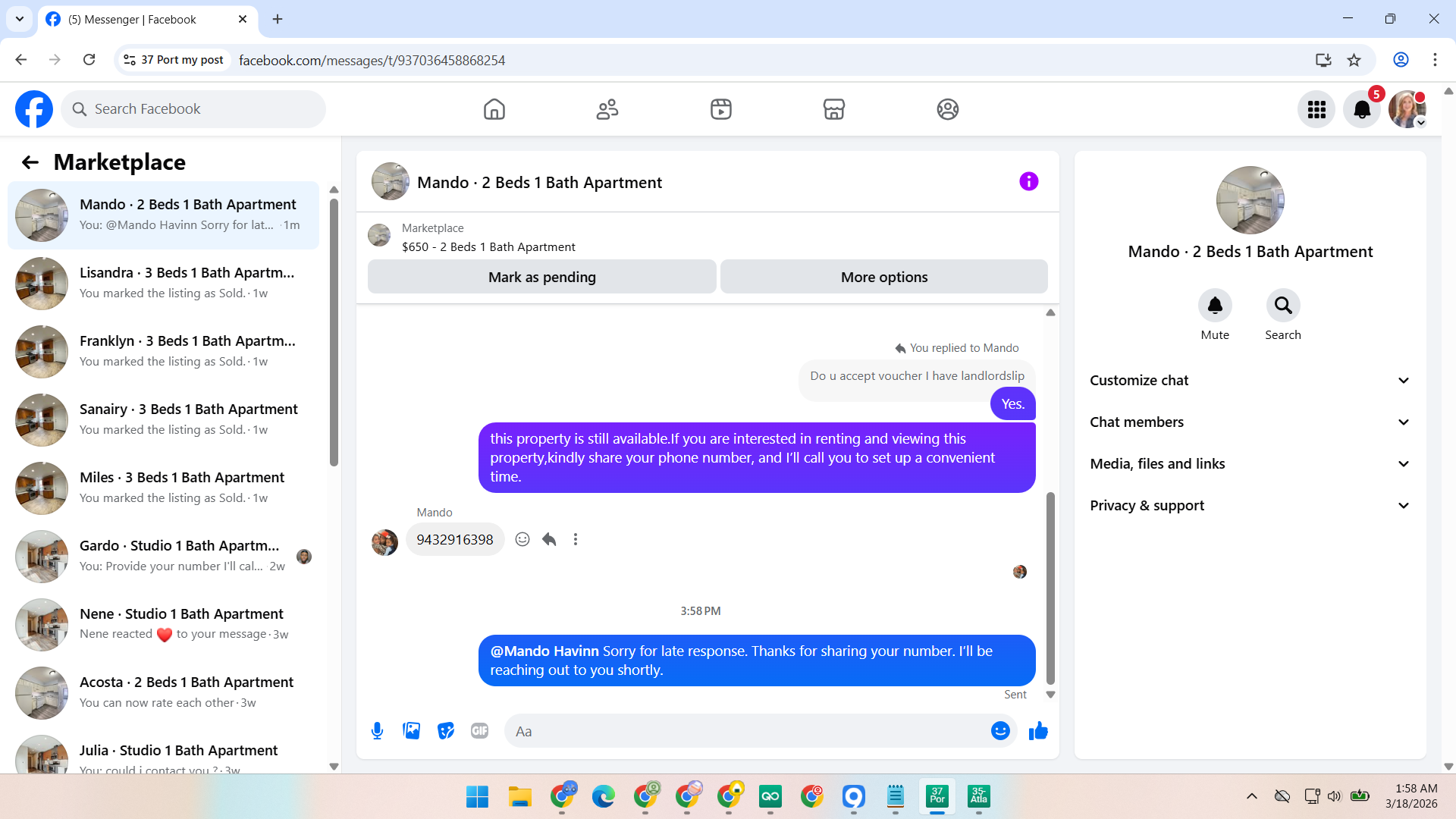Open the Nene Studio 1 Bath conversation
The height and width of the screenshot is (819, 1456).
(163, 625)
